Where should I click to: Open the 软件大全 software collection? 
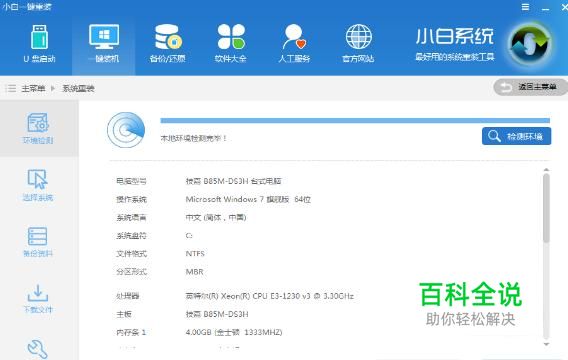coord(231,43)
